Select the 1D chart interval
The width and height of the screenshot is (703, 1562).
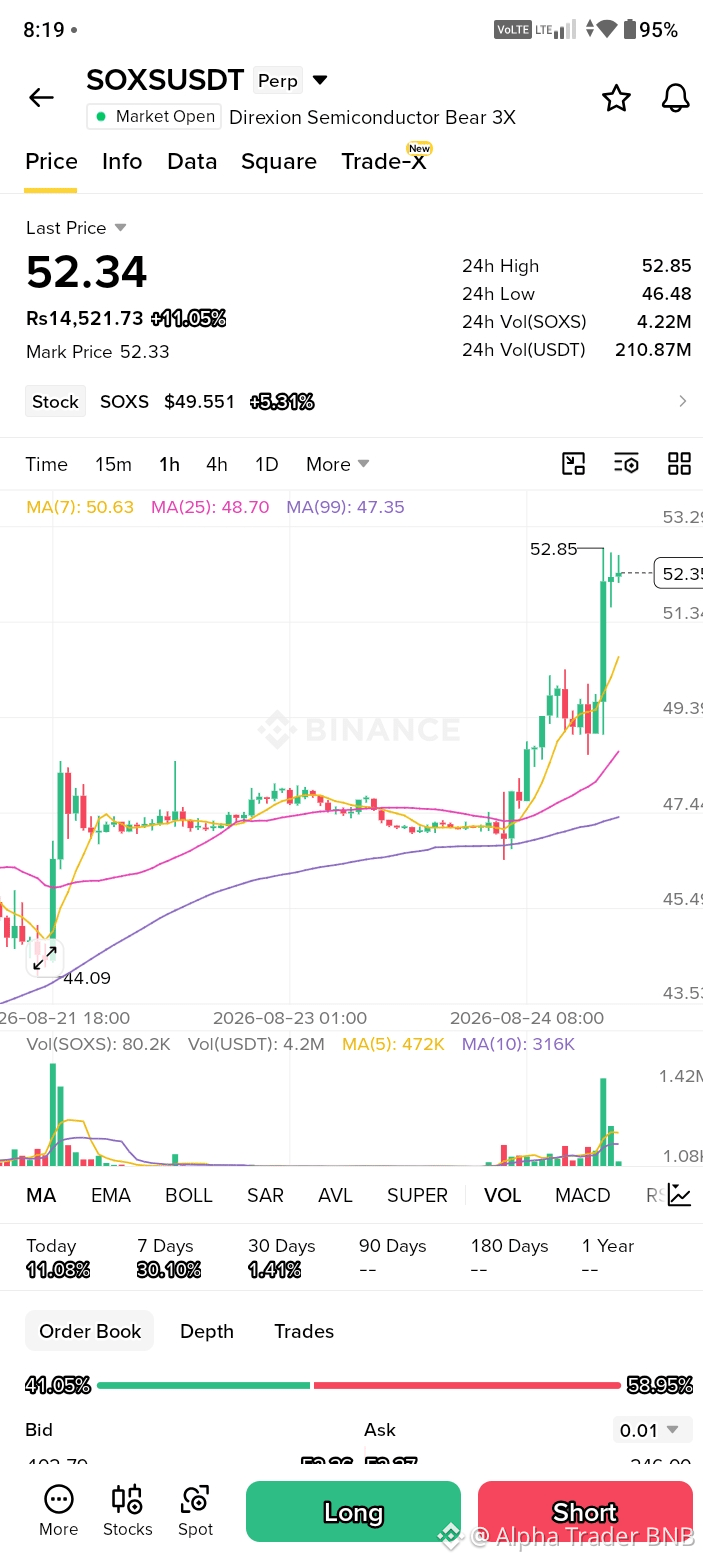(x=266, y=464)
